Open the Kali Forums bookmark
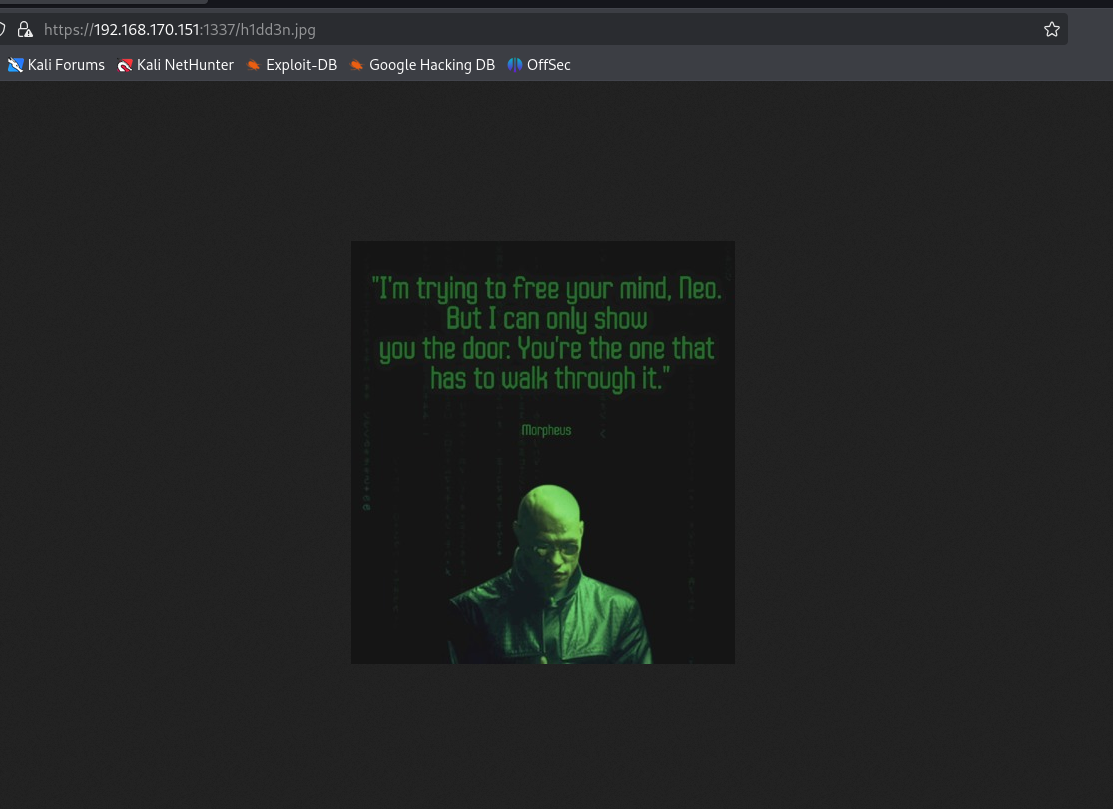 click(56, 65)
